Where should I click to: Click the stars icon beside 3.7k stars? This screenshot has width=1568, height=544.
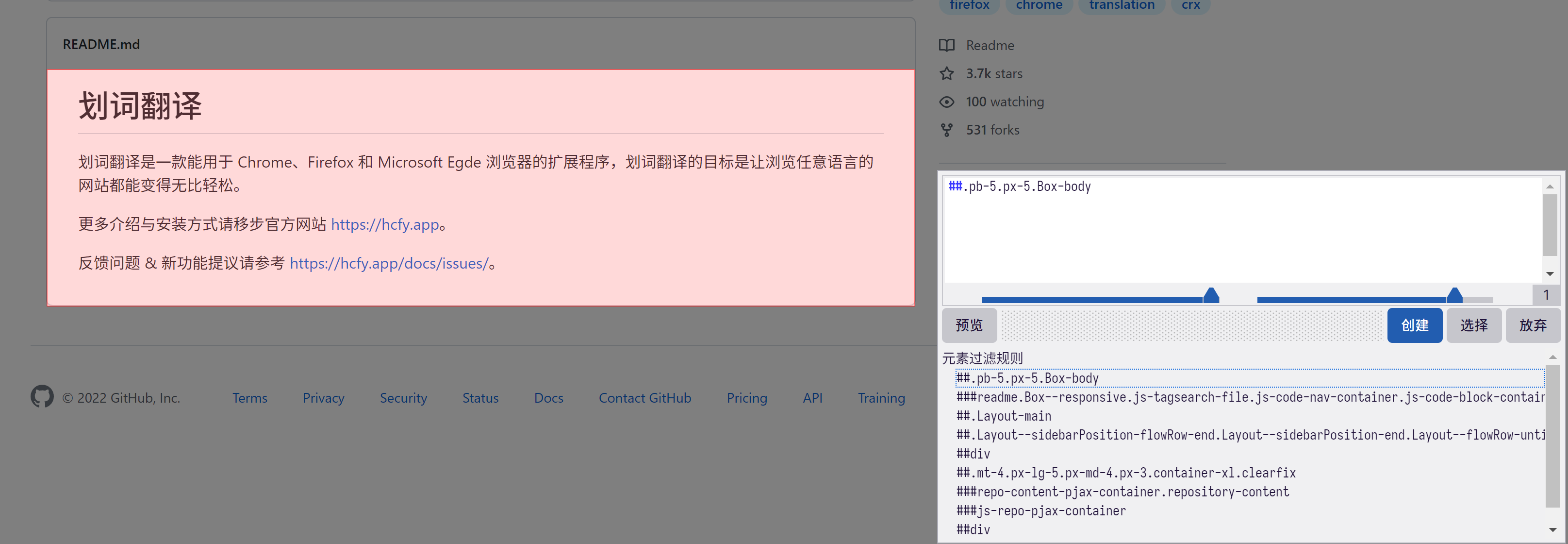[x=946, y=74]
